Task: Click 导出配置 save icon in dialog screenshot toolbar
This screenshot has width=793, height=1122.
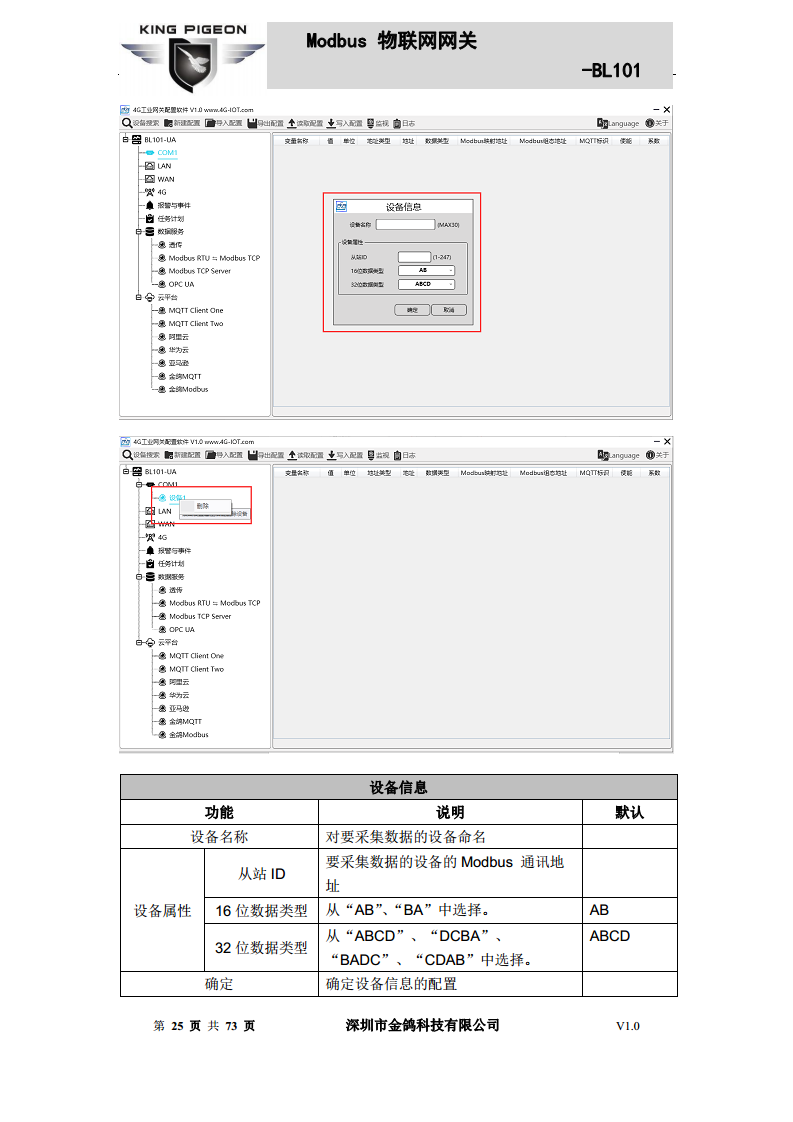Action: coord(252,123)
